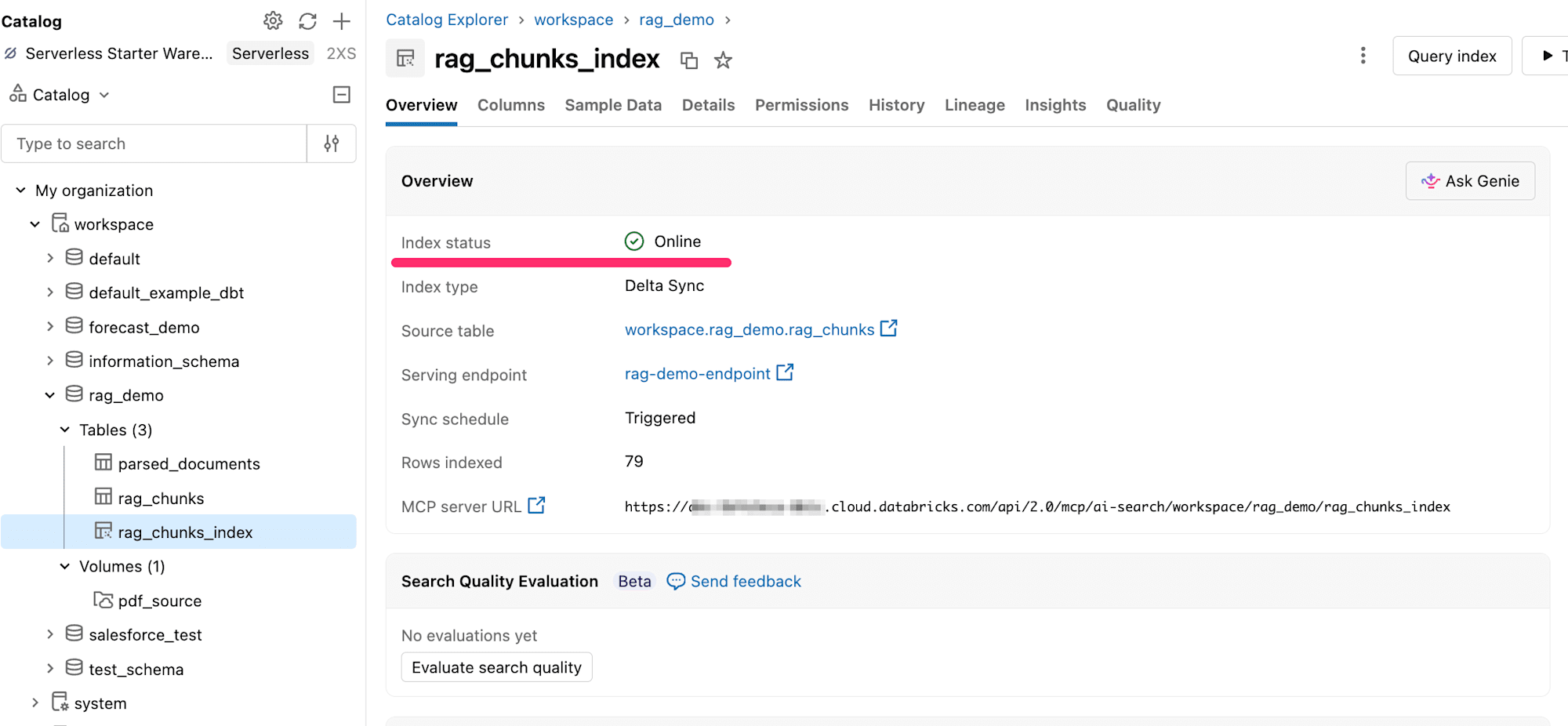Copy rag_chunks_index full name icon

tap(689, 60)
